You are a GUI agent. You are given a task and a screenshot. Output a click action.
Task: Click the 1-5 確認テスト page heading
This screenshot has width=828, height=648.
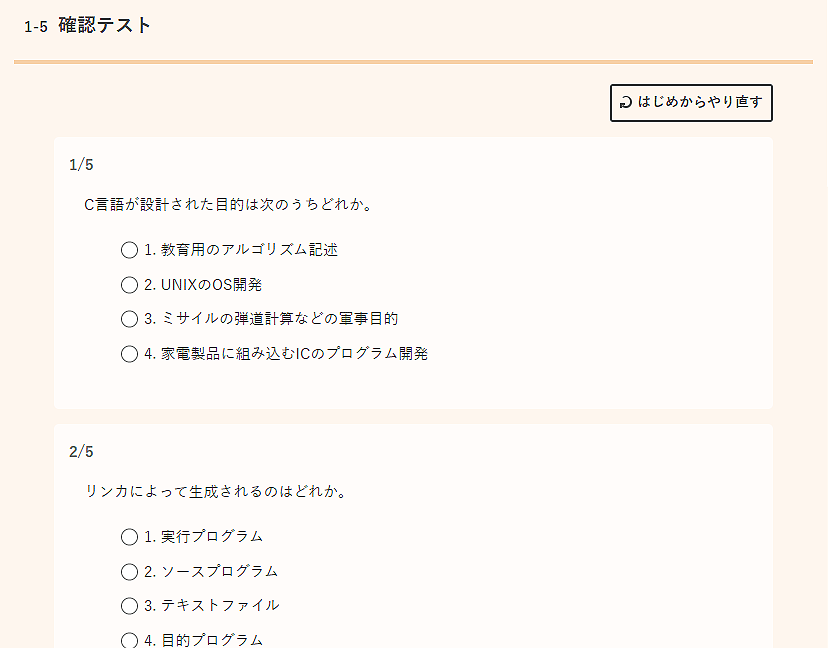(88, 25)
